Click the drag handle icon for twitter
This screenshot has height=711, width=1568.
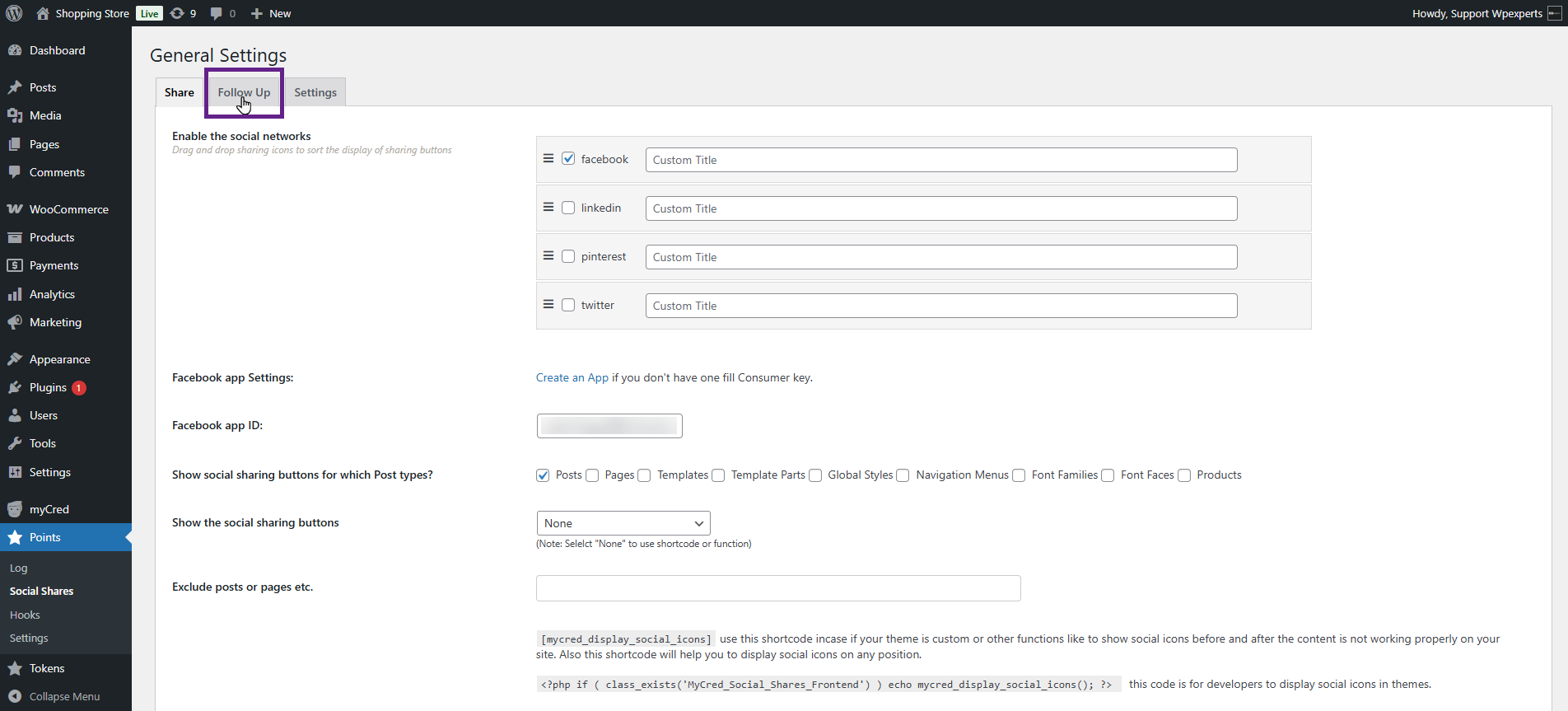click(x=548, y=304)
